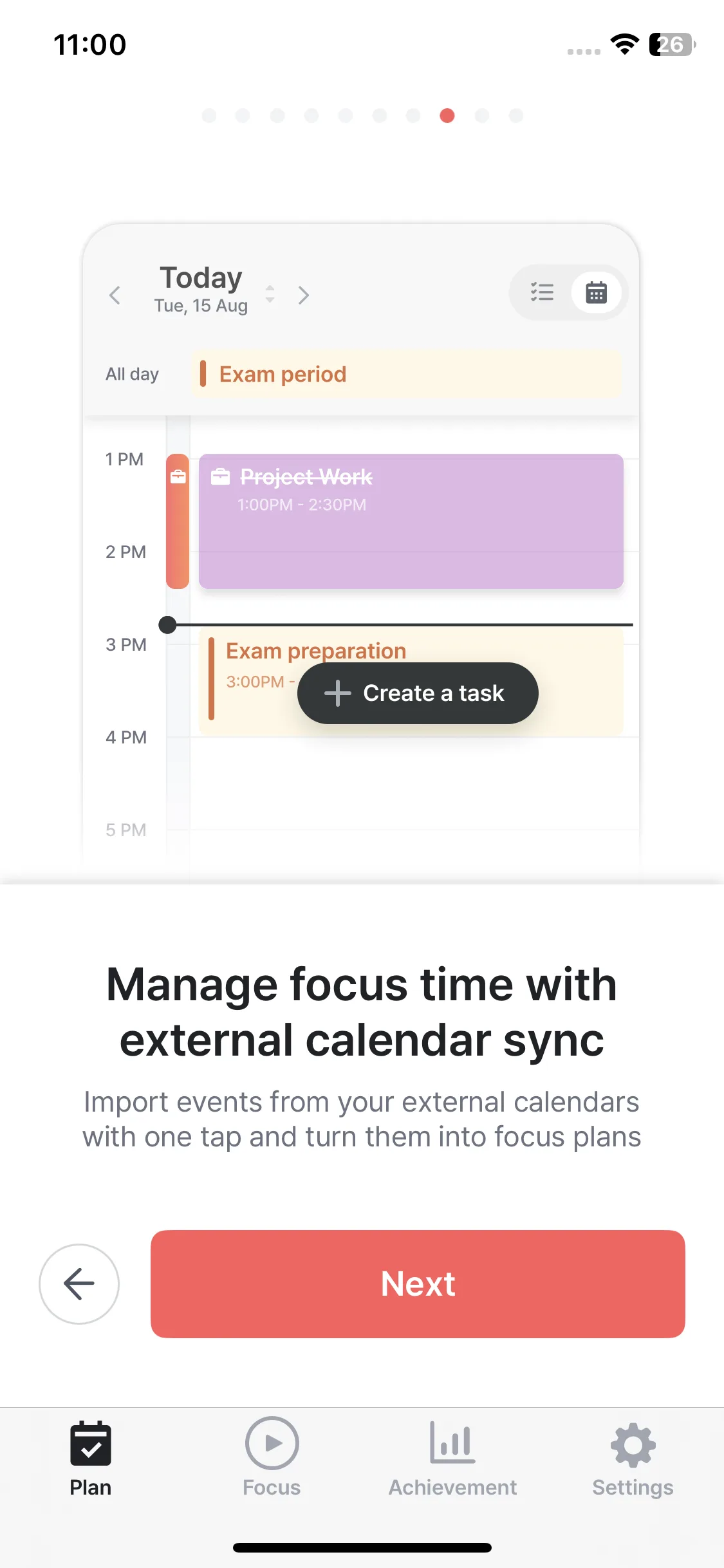Tap Create a task button

coord(418,693)
